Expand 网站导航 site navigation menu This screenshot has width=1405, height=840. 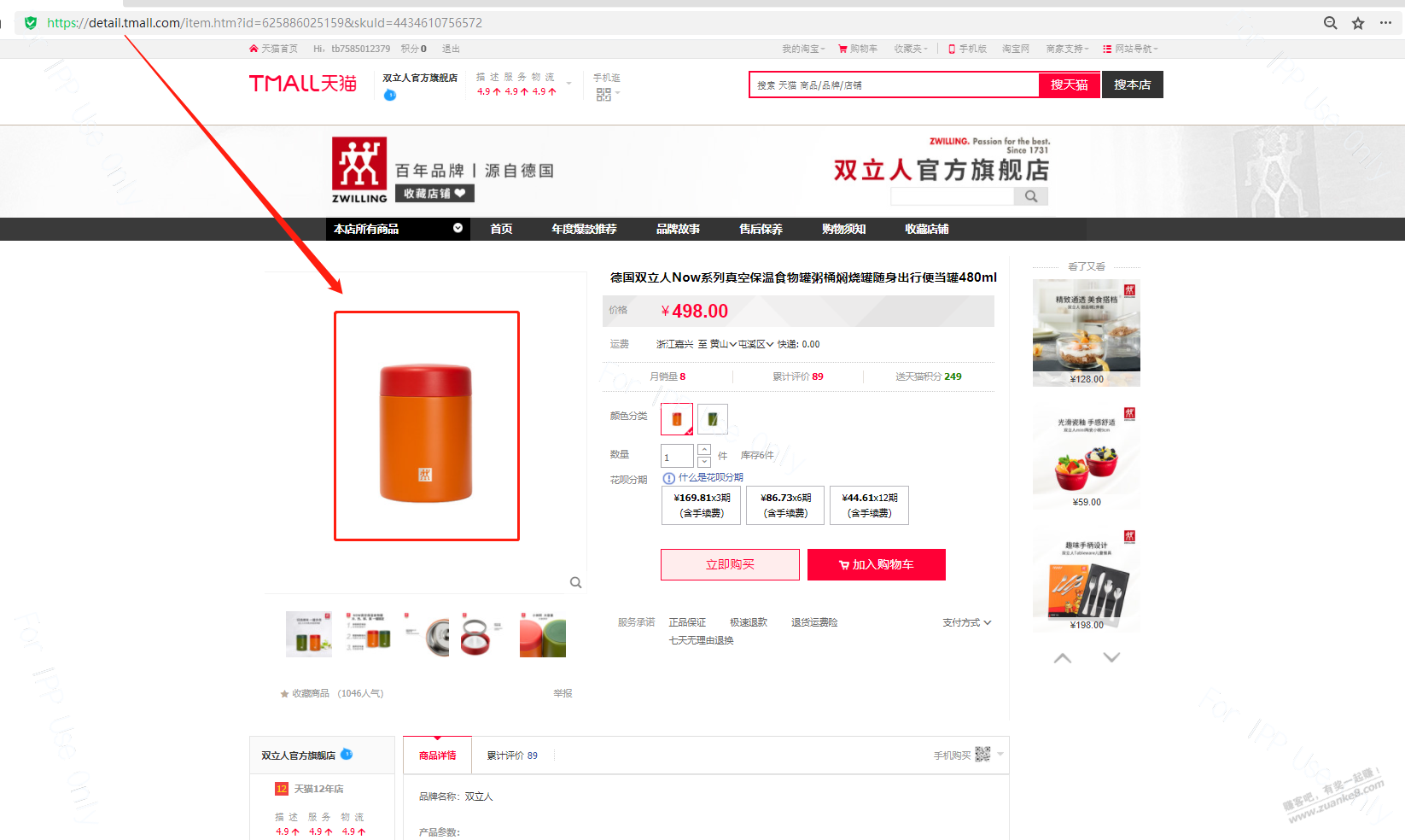pyautogui.click(x=1130, y=49)
